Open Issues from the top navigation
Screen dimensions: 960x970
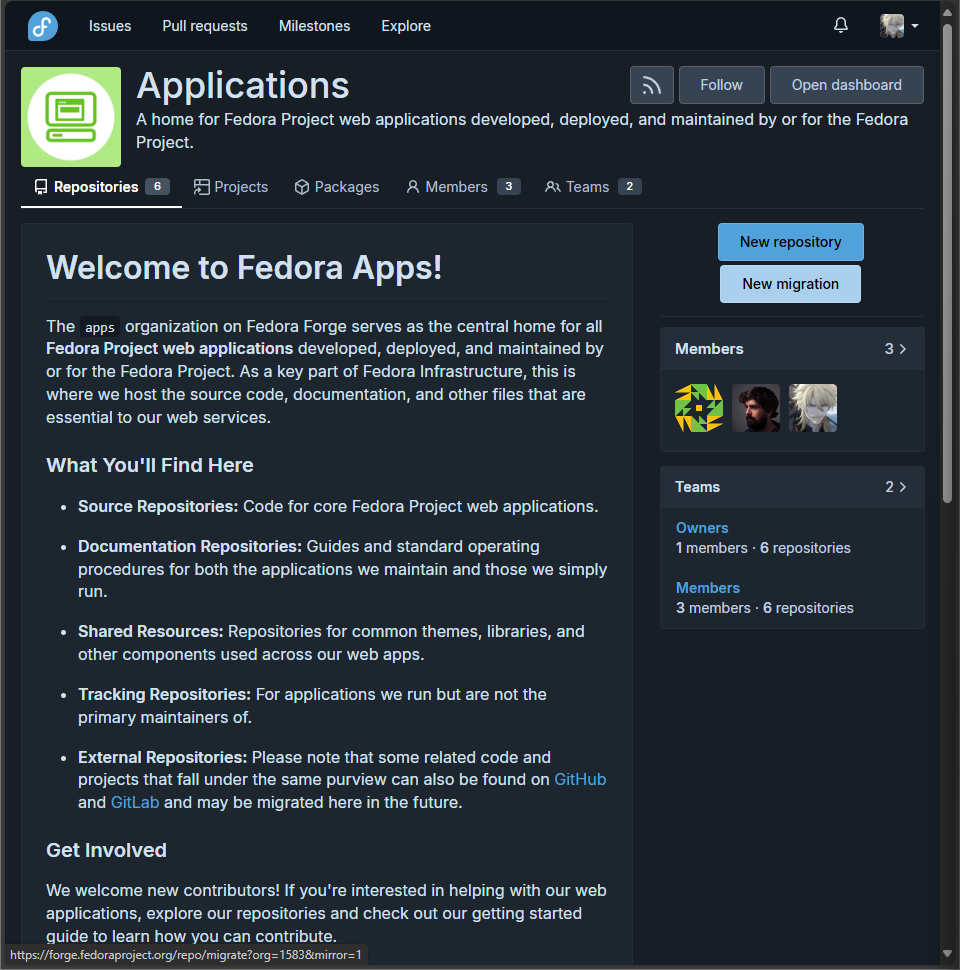pos(109,25)
